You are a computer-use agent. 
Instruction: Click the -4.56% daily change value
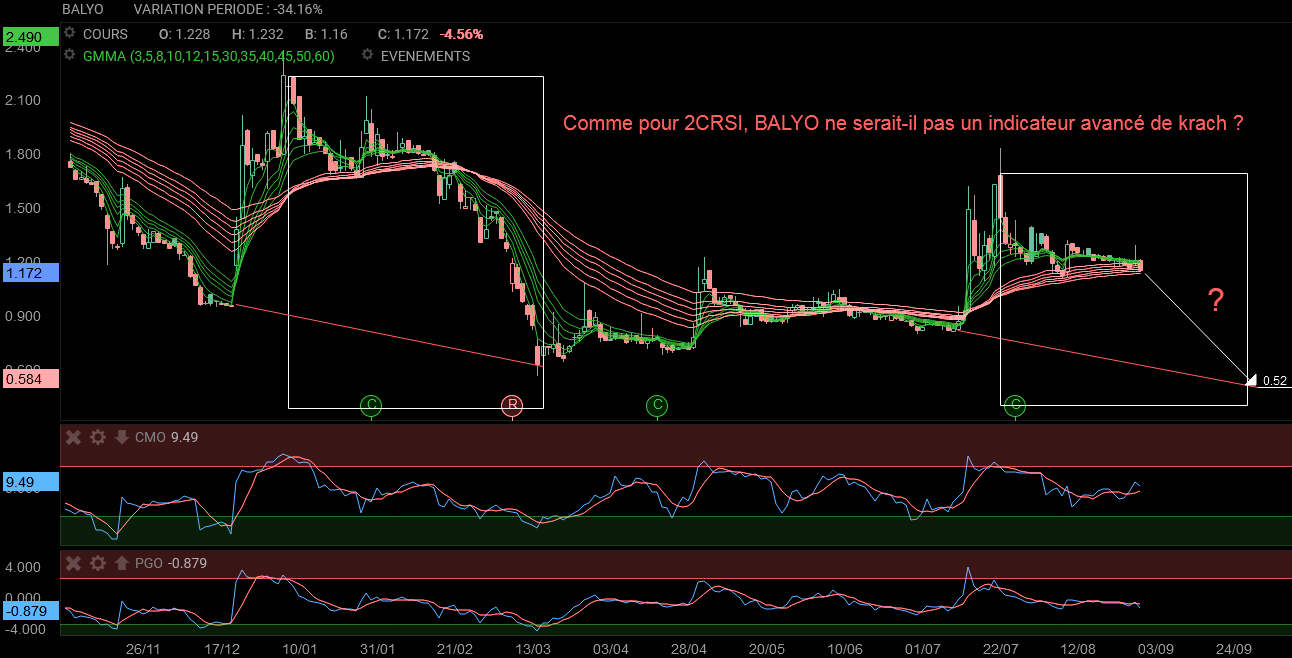[x=461, y=34]
